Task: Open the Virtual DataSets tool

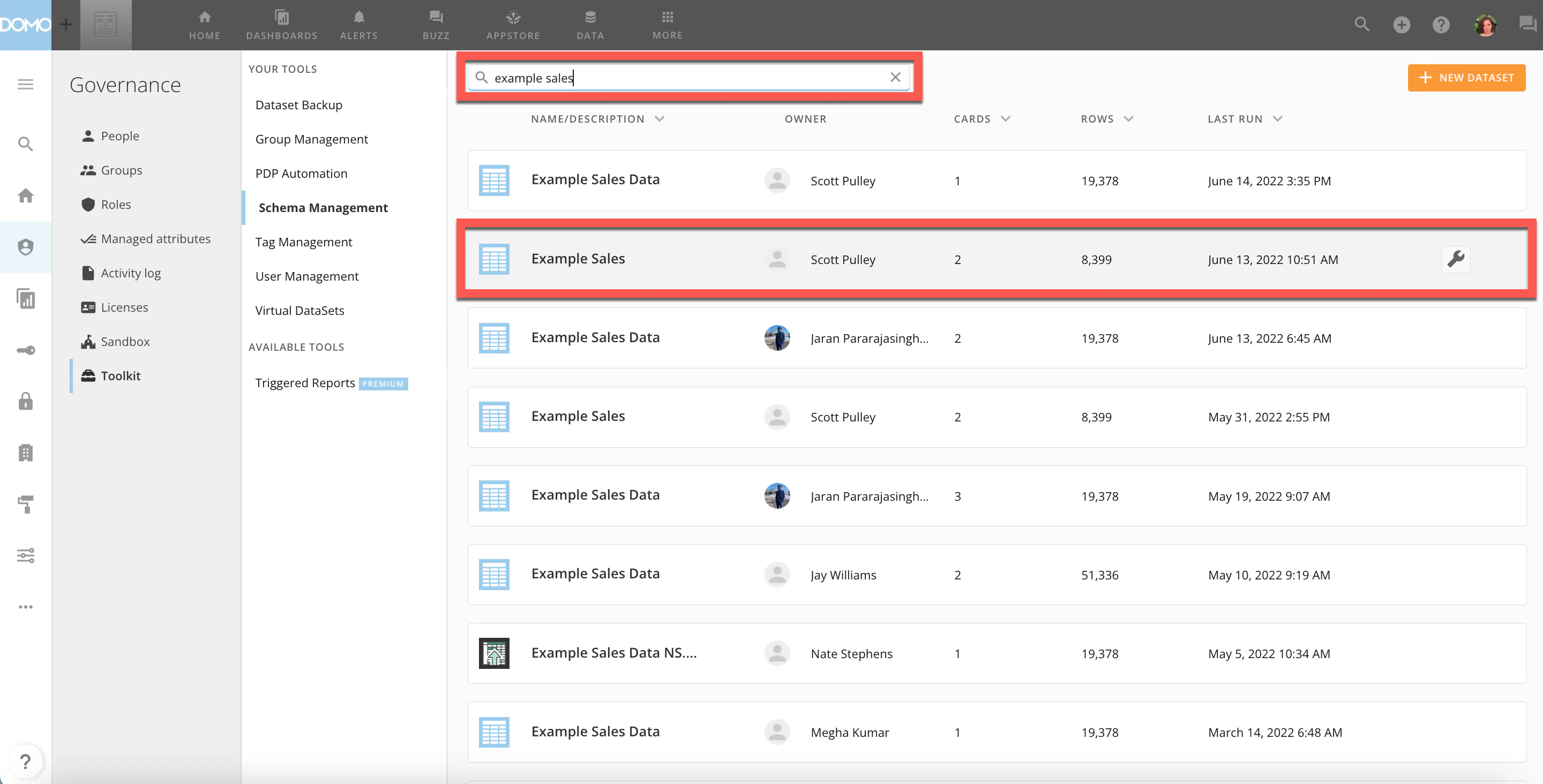Action: point(299,310)
